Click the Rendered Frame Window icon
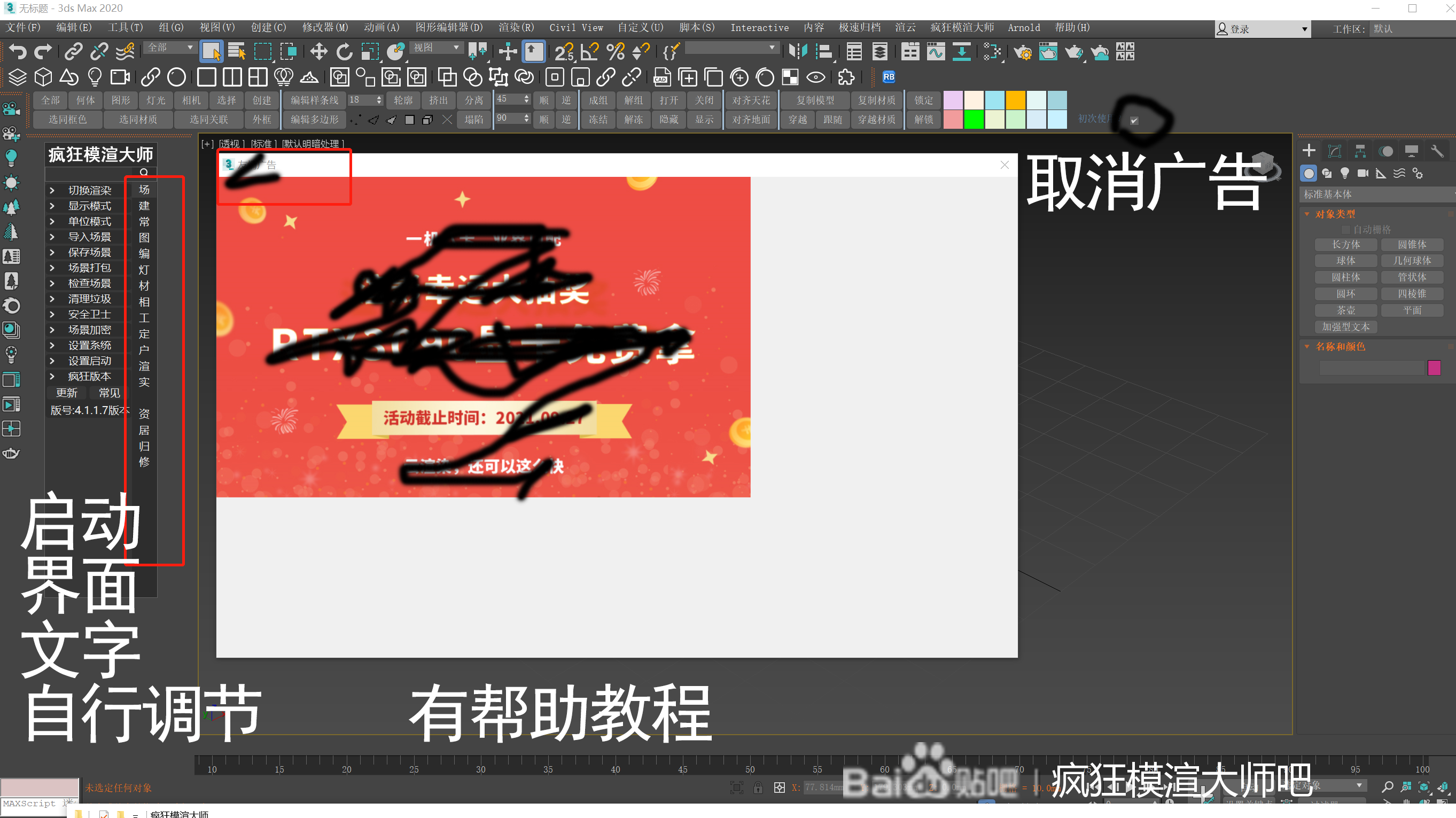The image size is (1456, 818). pyautogui.click(x=1048, y=52)
